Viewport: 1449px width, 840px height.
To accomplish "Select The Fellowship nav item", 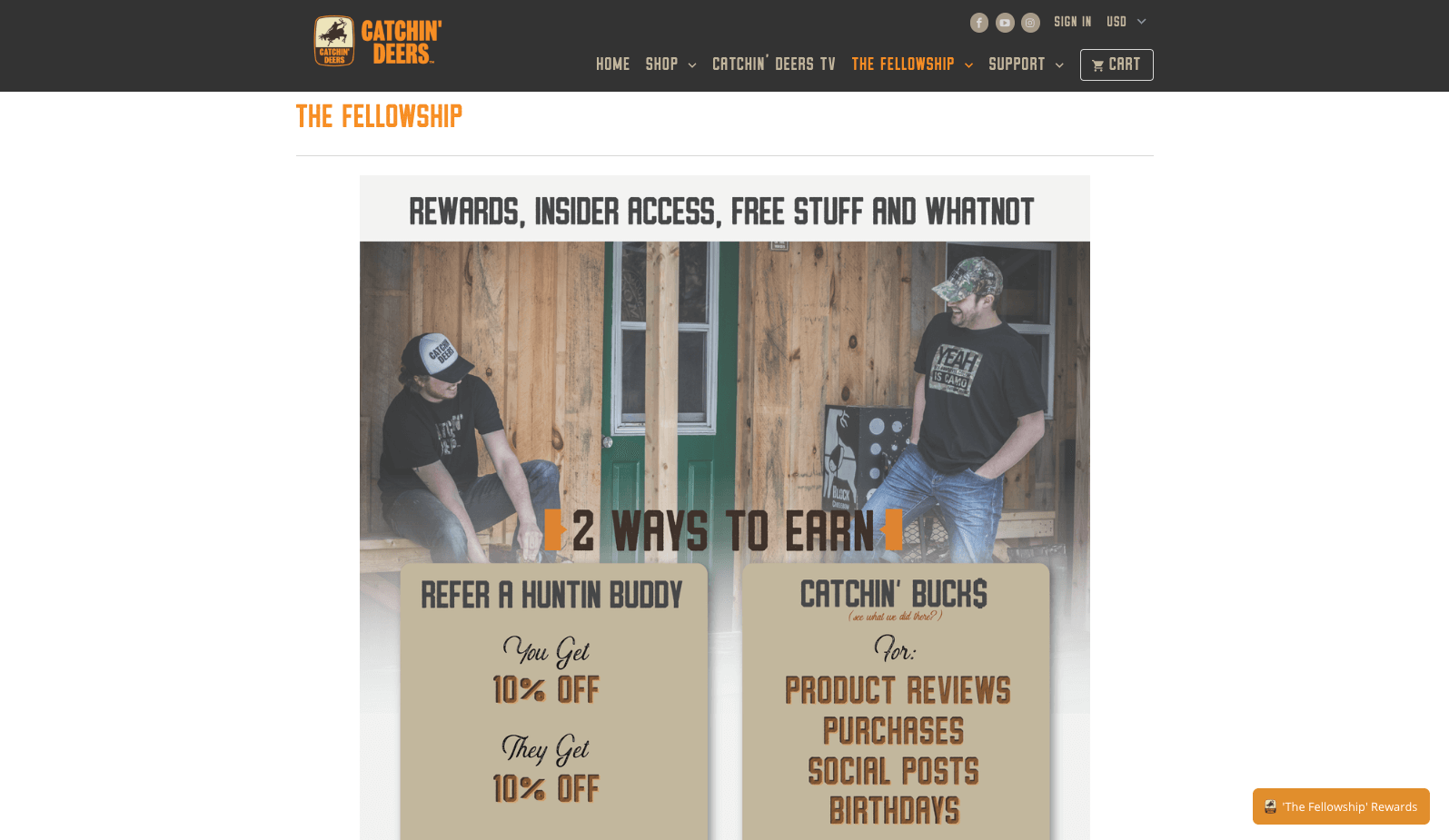I will (x=902, y=64).
